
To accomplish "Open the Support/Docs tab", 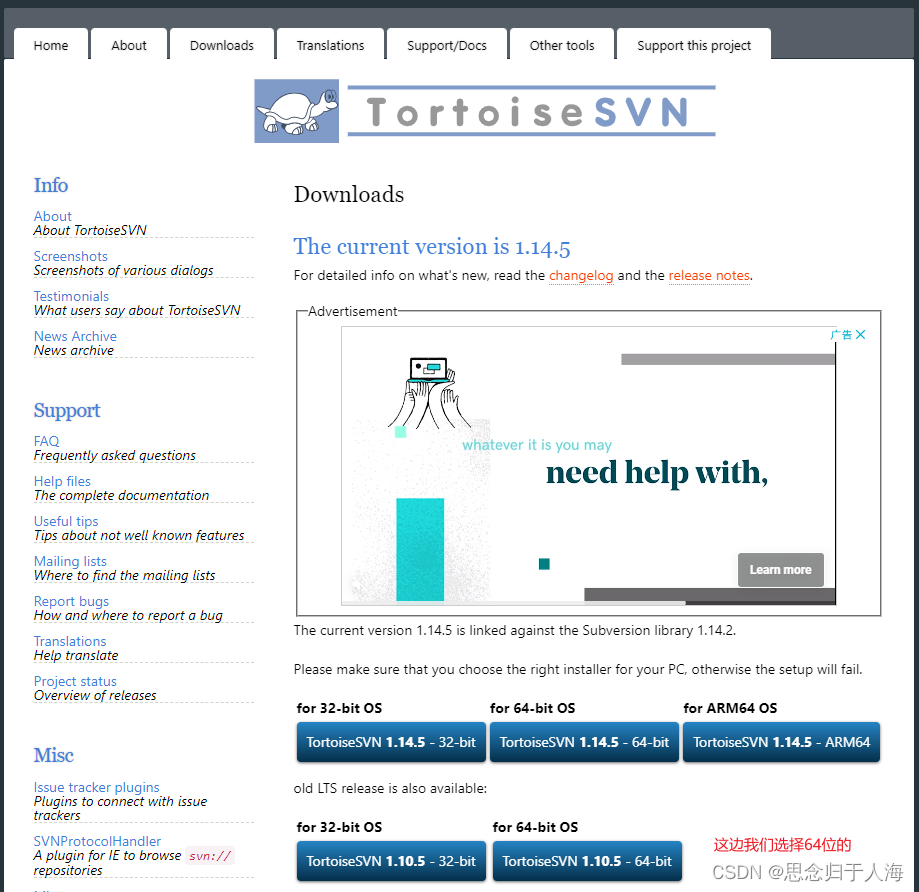I will [445, 44].
